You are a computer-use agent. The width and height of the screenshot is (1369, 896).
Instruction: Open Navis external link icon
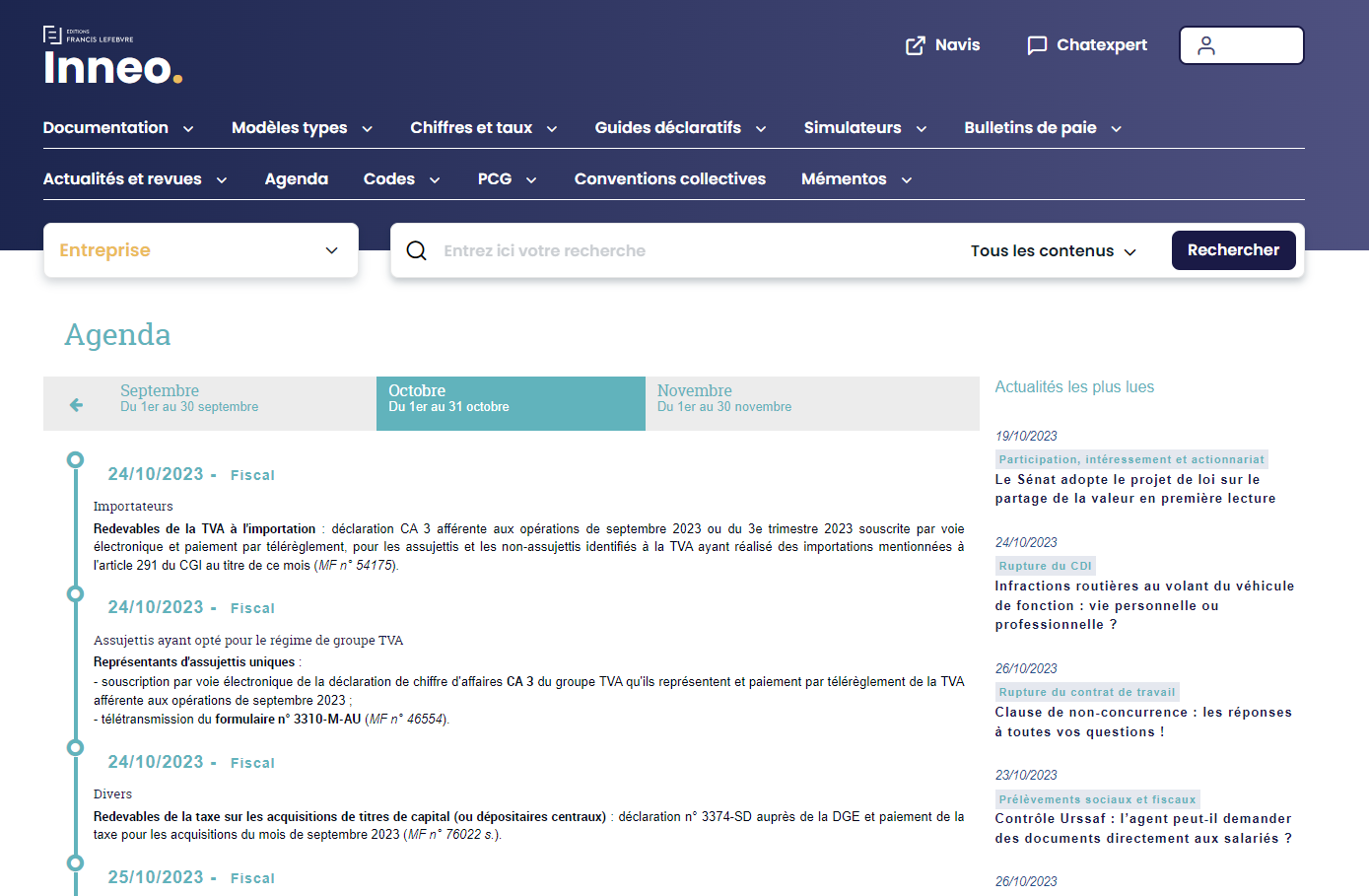coord(916,45)
